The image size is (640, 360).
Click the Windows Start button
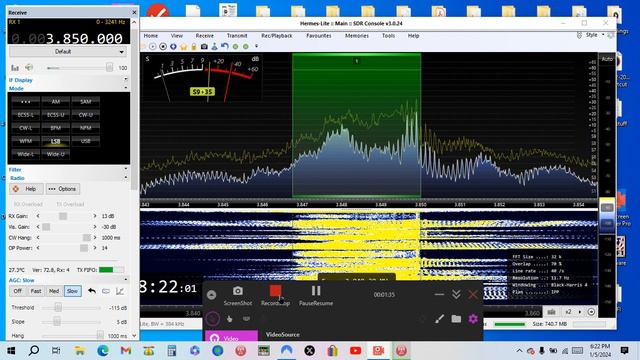11,351
